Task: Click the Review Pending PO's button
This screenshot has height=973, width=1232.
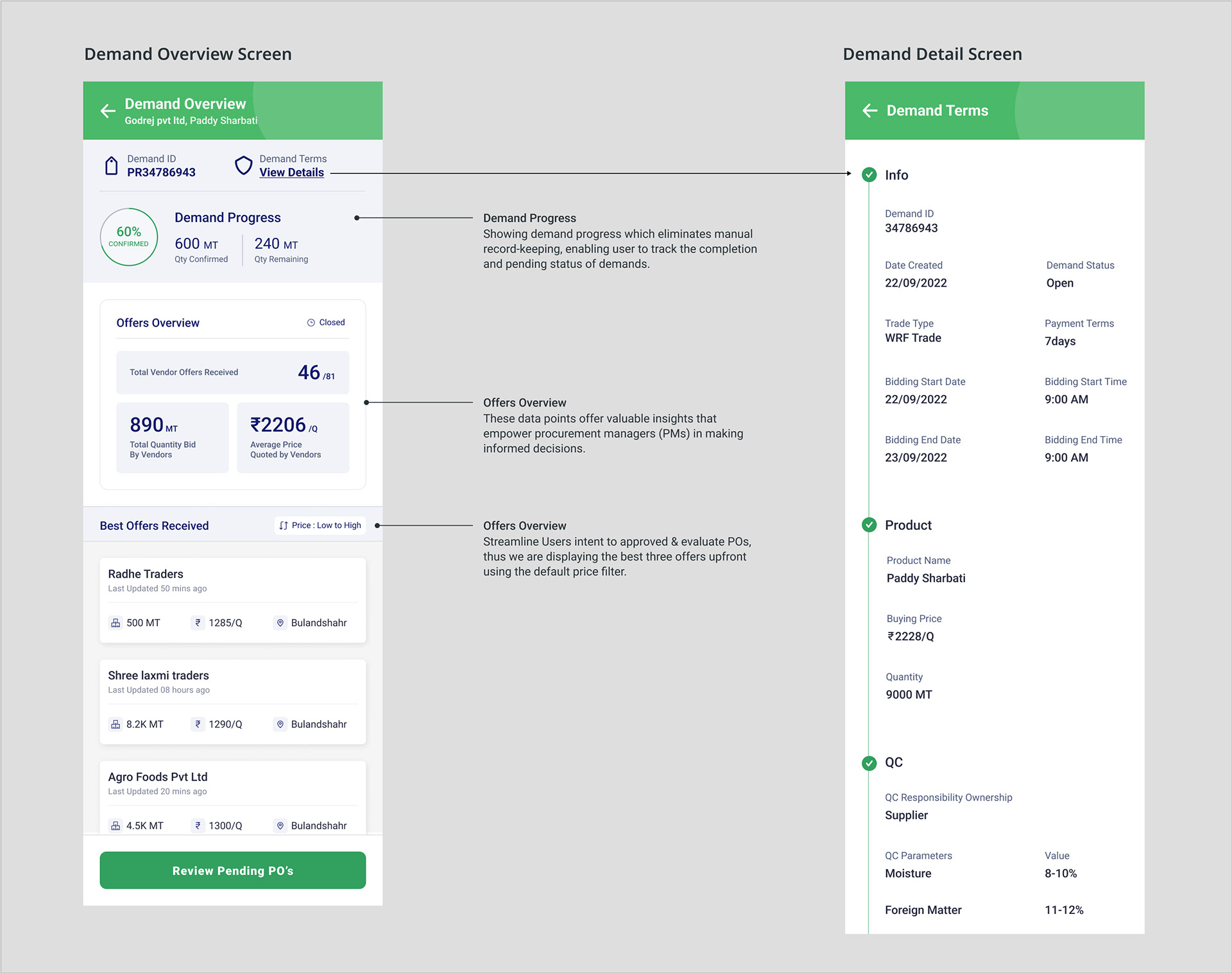Action: [x=233, y=870]
